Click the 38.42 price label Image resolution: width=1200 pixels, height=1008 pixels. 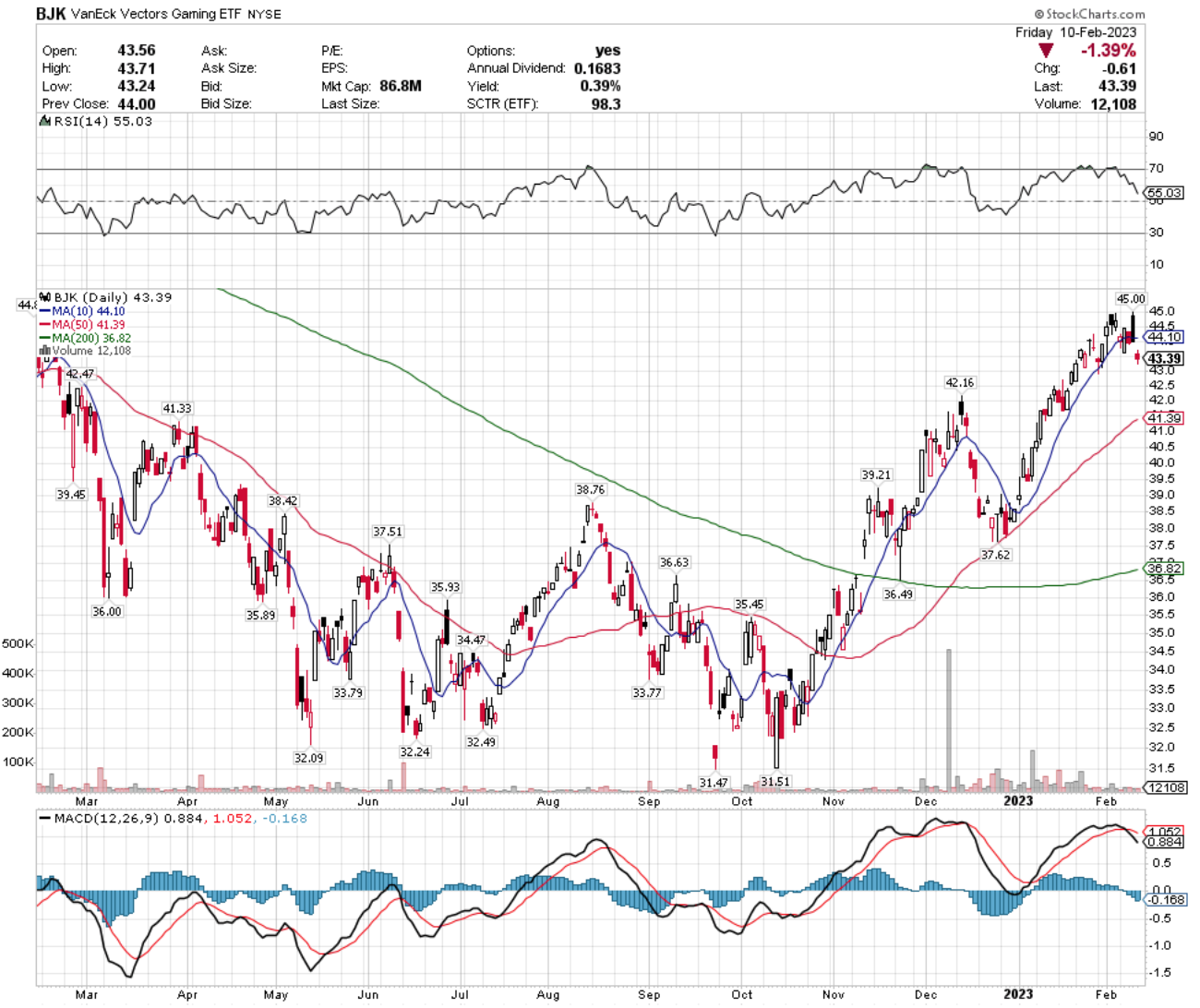point(283,501)
